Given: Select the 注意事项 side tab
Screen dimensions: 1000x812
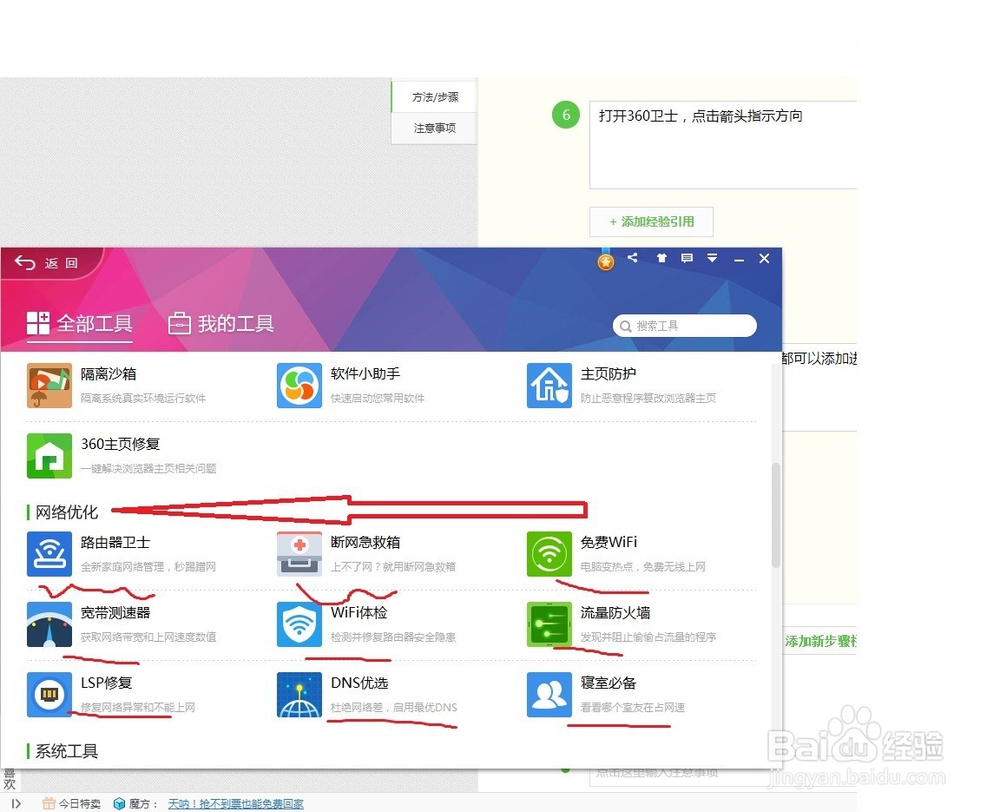Looking at the screenshot, I should (x=434, y=128).
